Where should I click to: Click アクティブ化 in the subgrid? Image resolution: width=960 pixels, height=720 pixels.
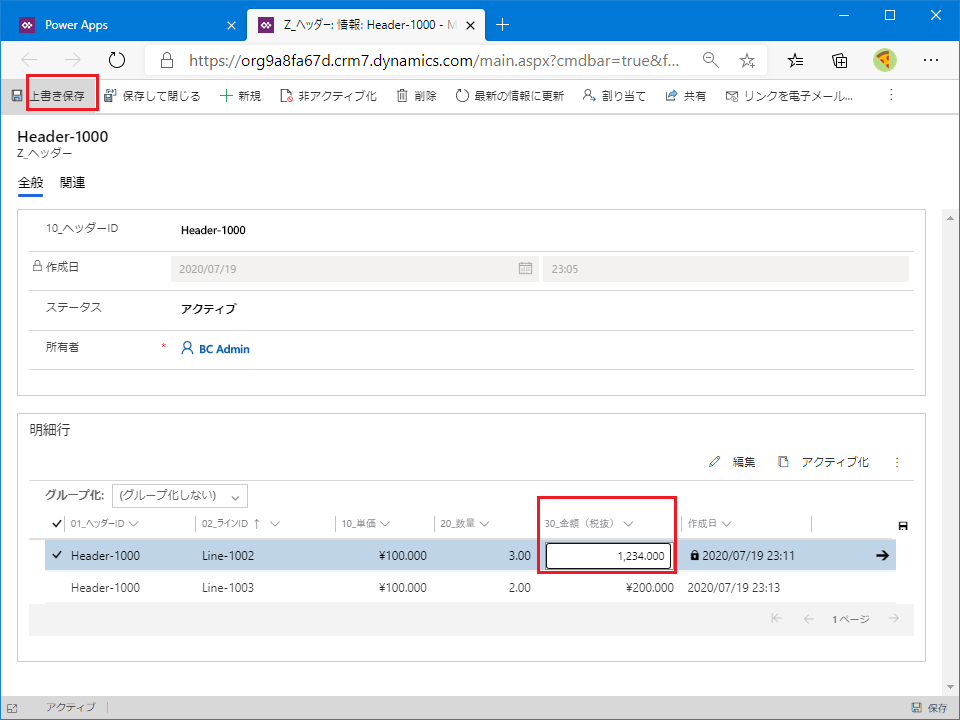tap(823, 462)
